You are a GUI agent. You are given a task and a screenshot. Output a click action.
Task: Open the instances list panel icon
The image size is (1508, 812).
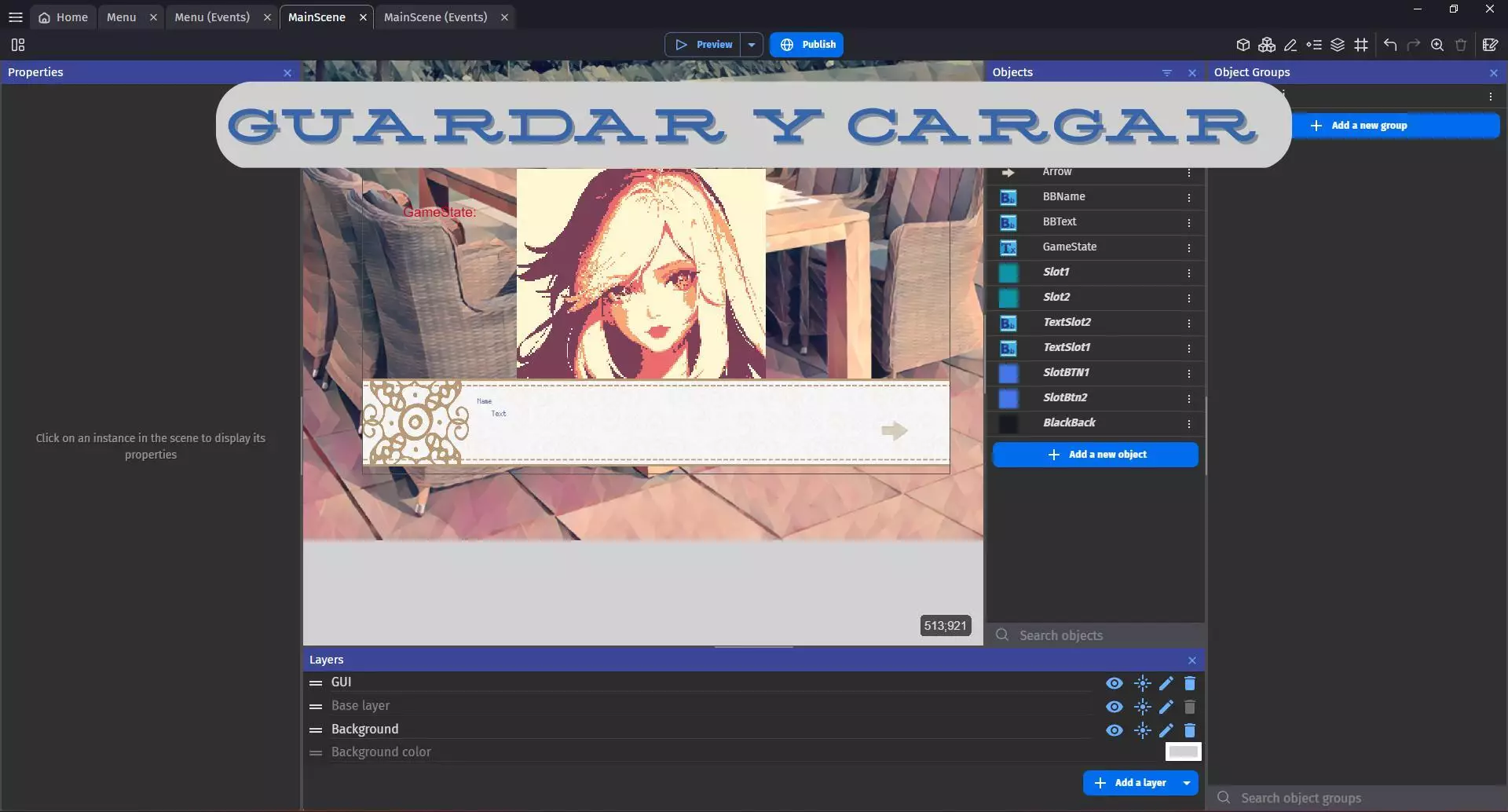(1316, 45)
